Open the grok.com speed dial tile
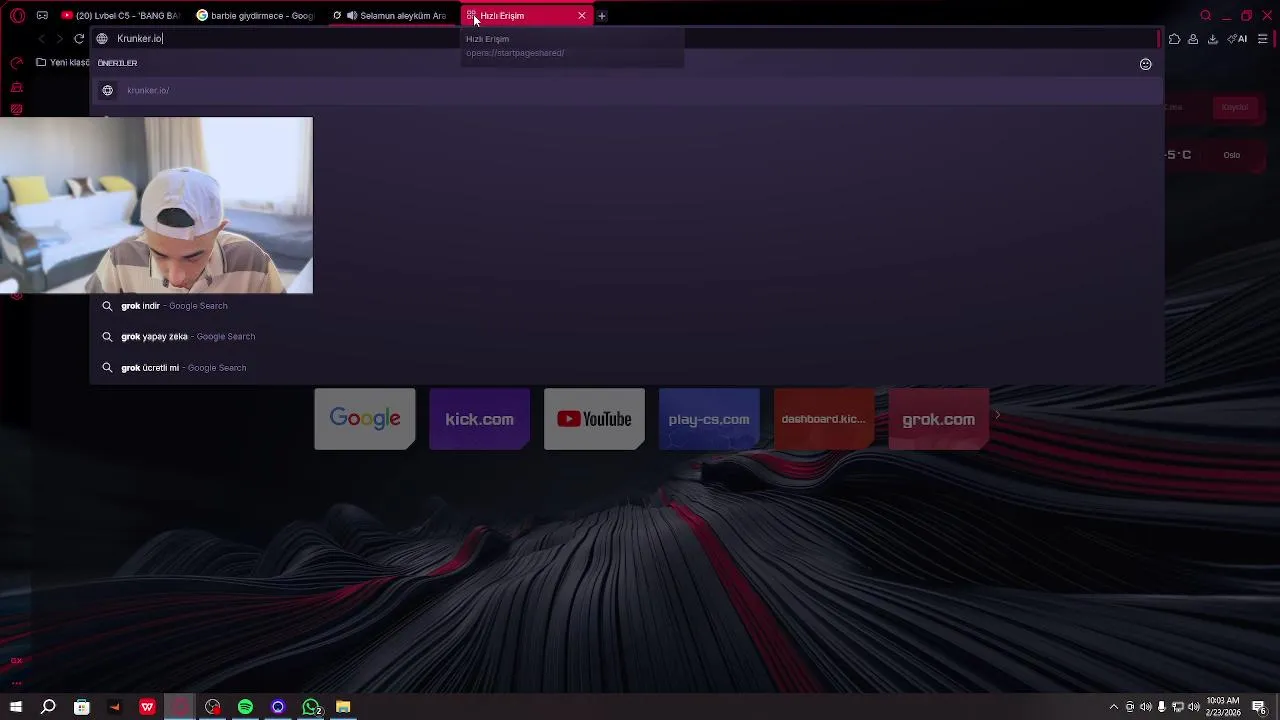 (939, 419)
